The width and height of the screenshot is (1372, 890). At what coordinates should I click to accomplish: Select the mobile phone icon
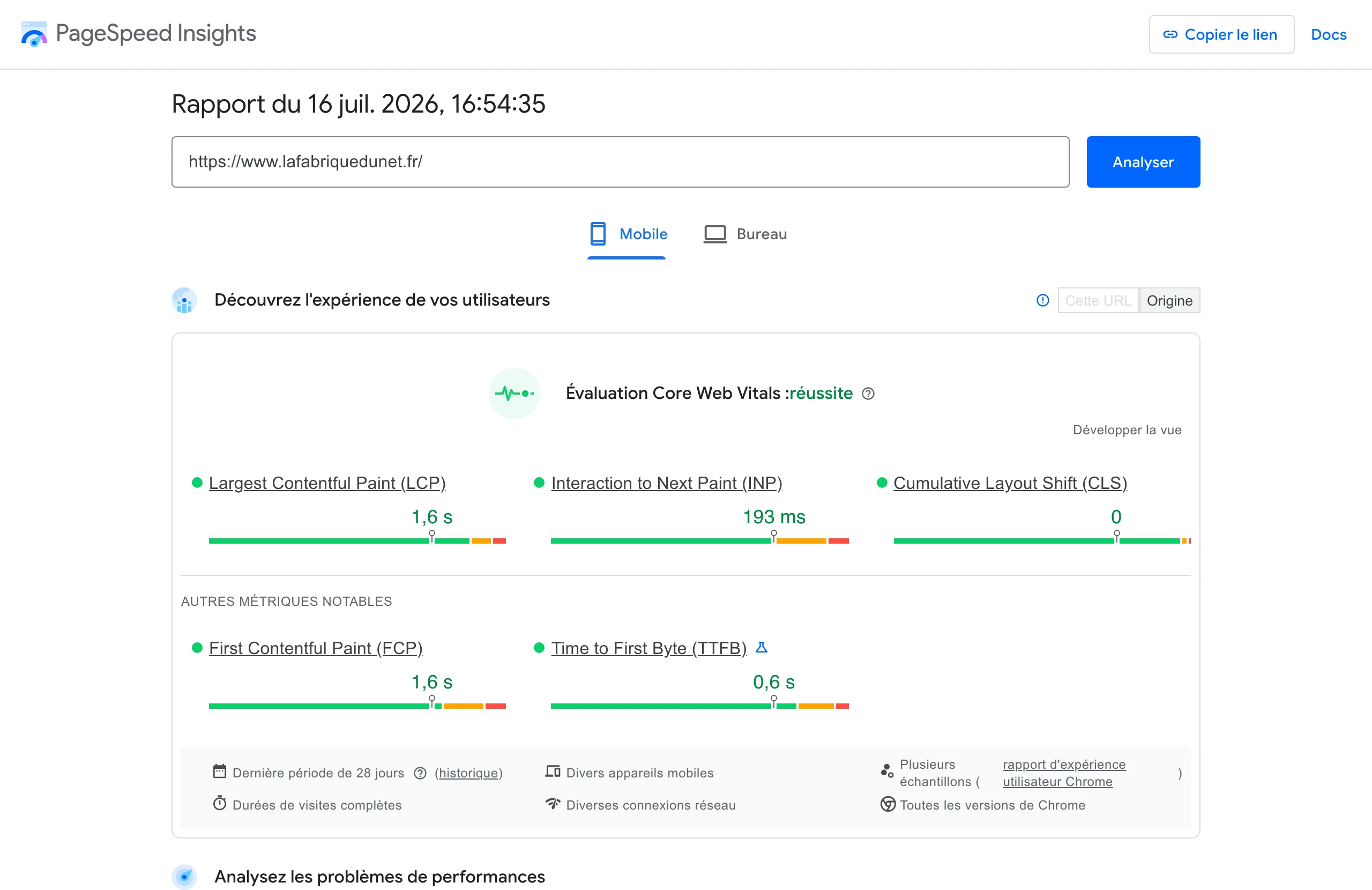598,234
